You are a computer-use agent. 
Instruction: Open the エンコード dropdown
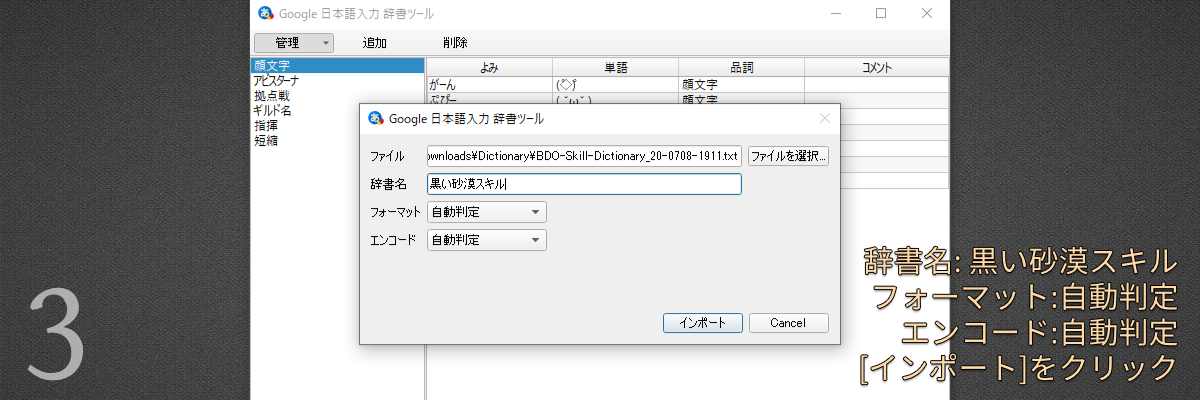(486, 240)
